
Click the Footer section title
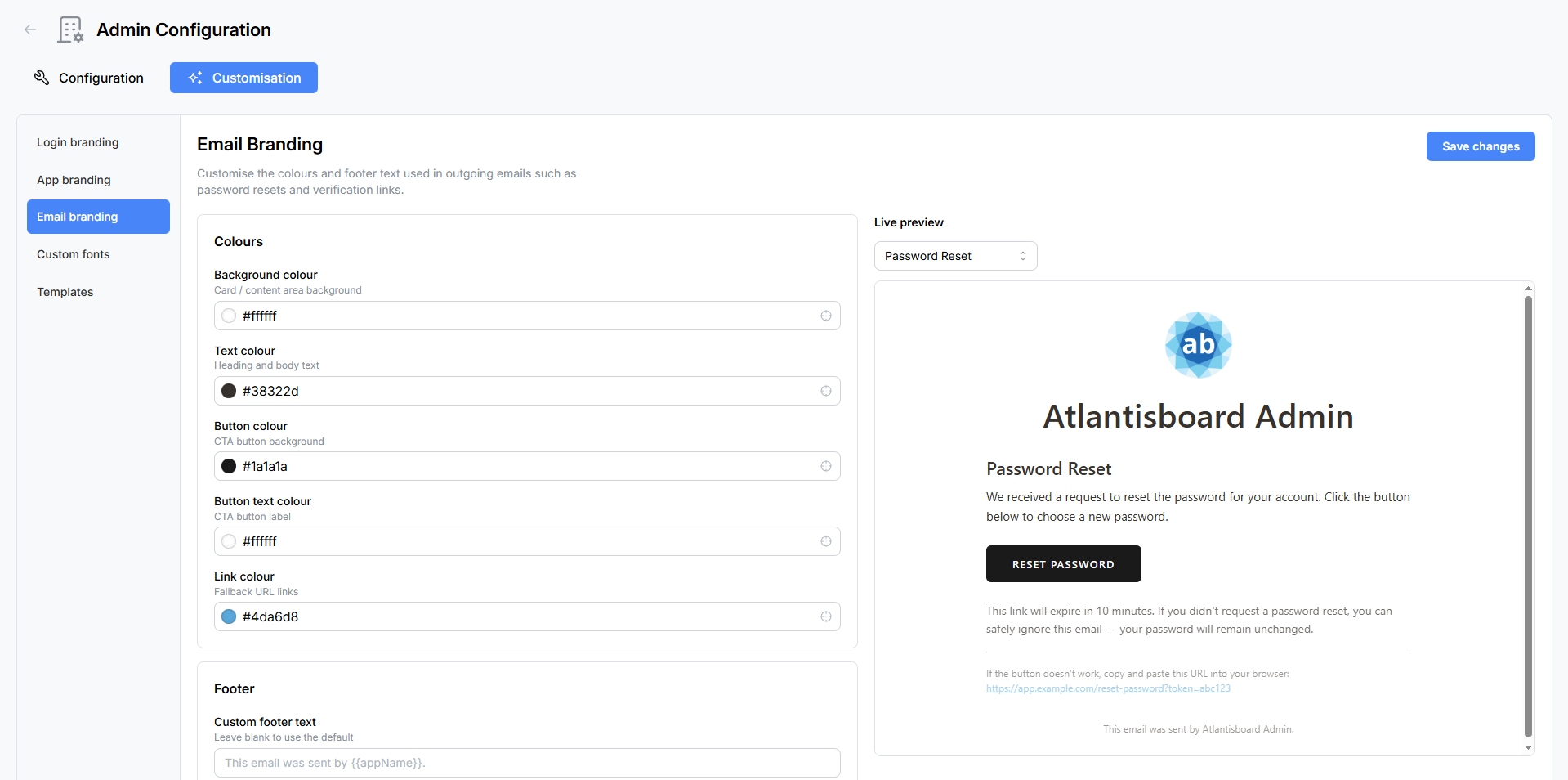[x=235, y=688]
